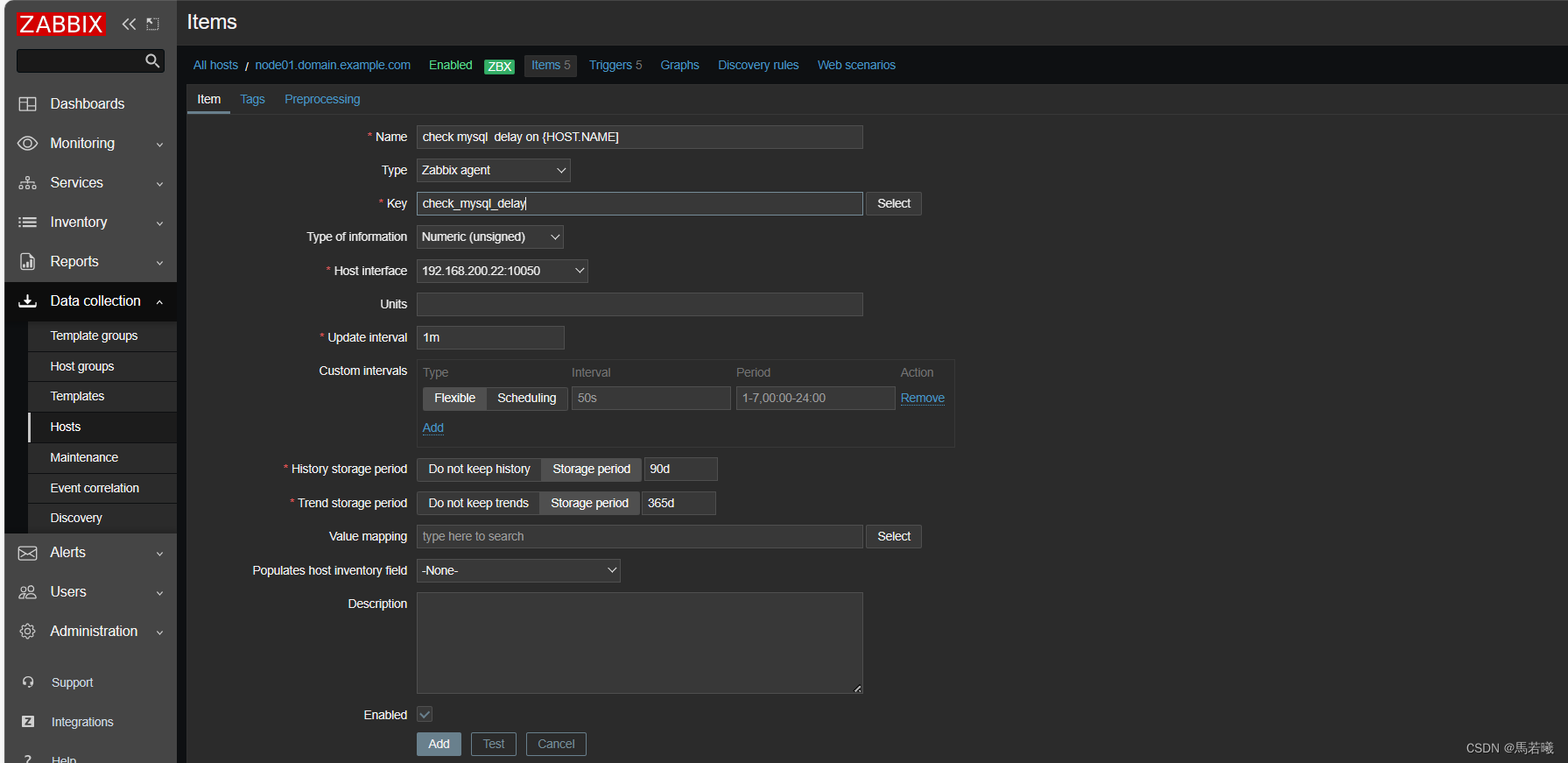1568x763 pixels.
Task: Expand the Users menu chevron
Action: click(159, 593)
